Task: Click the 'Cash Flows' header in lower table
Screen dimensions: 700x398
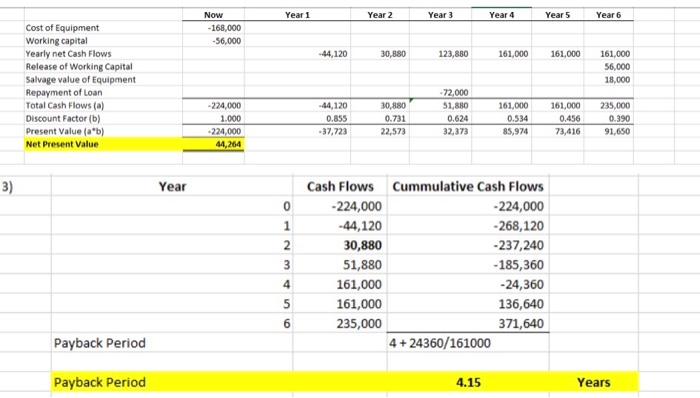Action: pos(340,187)
